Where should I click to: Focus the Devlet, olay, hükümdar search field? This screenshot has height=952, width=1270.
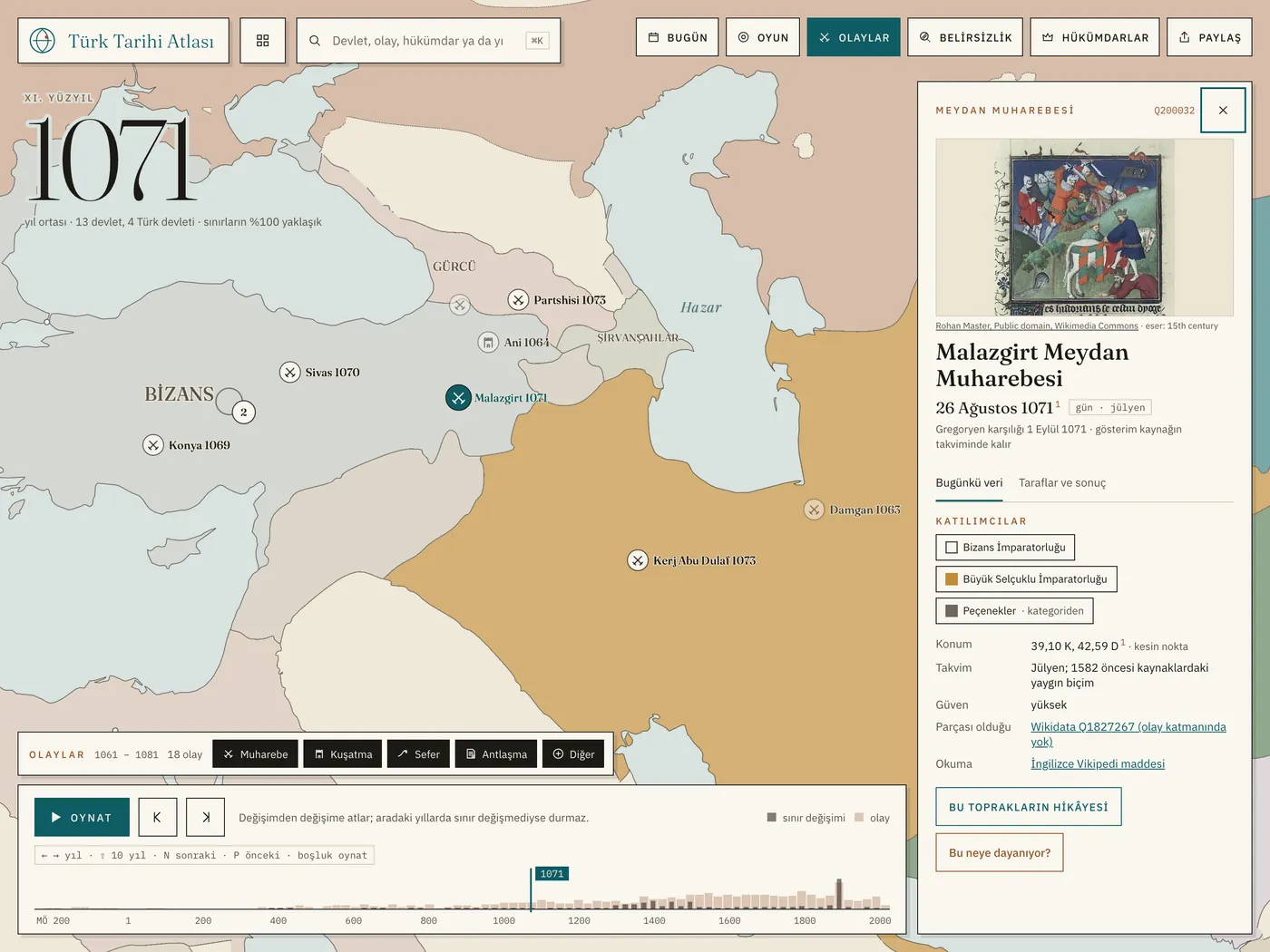click(428, 41)
